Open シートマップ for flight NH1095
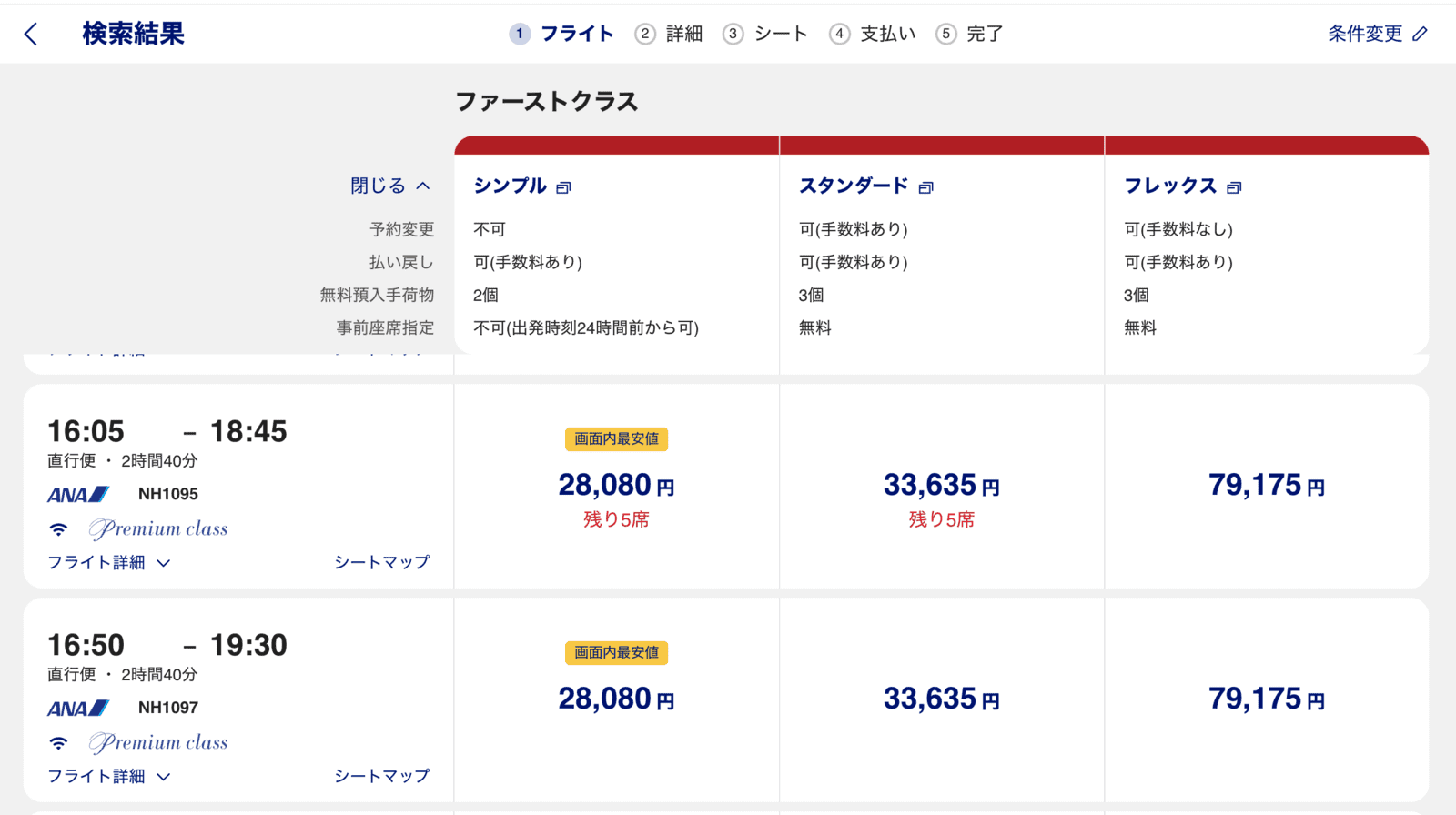 point(381,563)
